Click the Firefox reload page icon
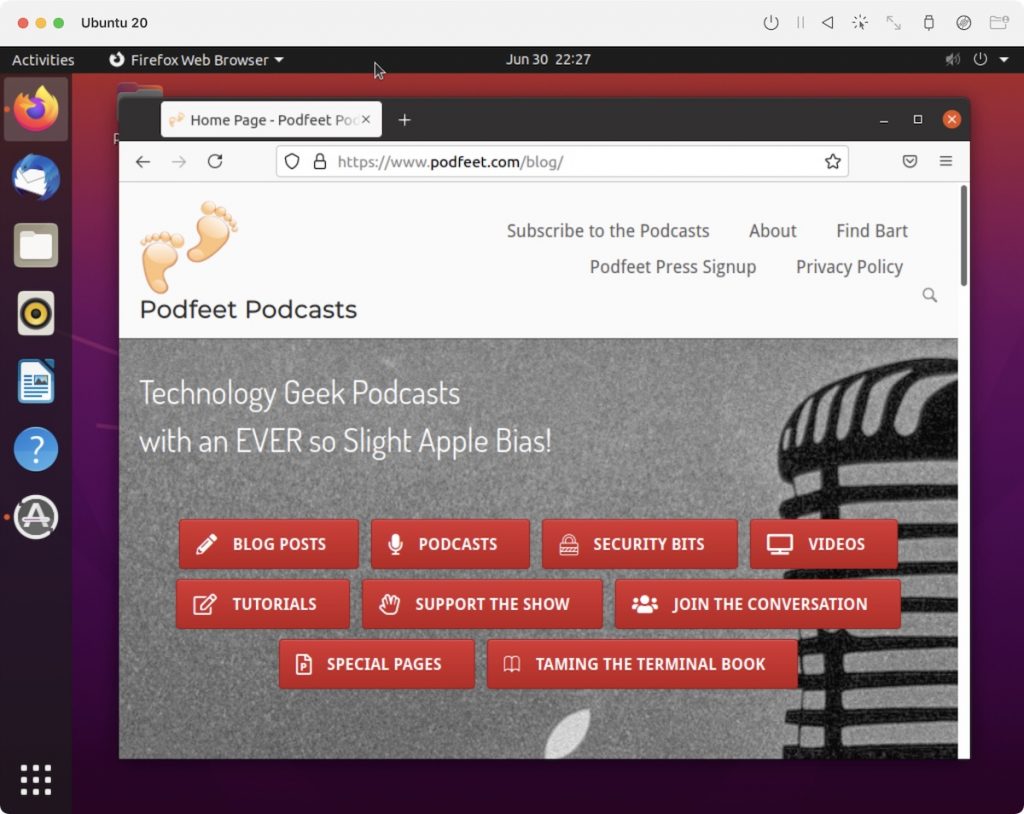The image size is (1024, 814). (x=215, y=161)
